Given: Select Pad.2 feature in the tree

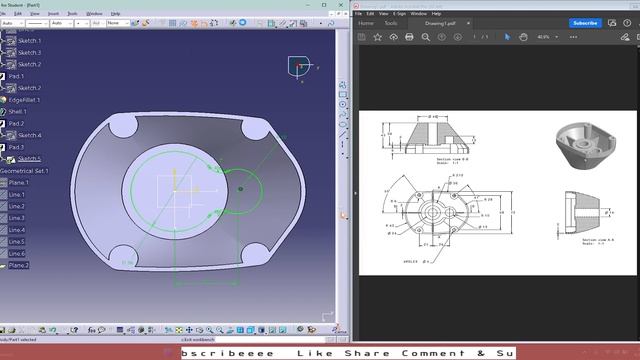Looking at the screenshot, I should pos(16,123).
